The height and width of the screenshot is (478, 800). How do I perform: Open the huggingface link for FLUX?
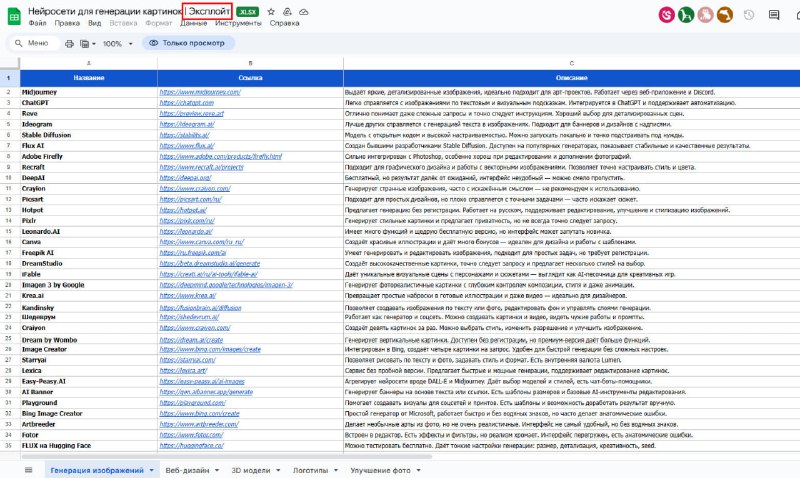191,446
